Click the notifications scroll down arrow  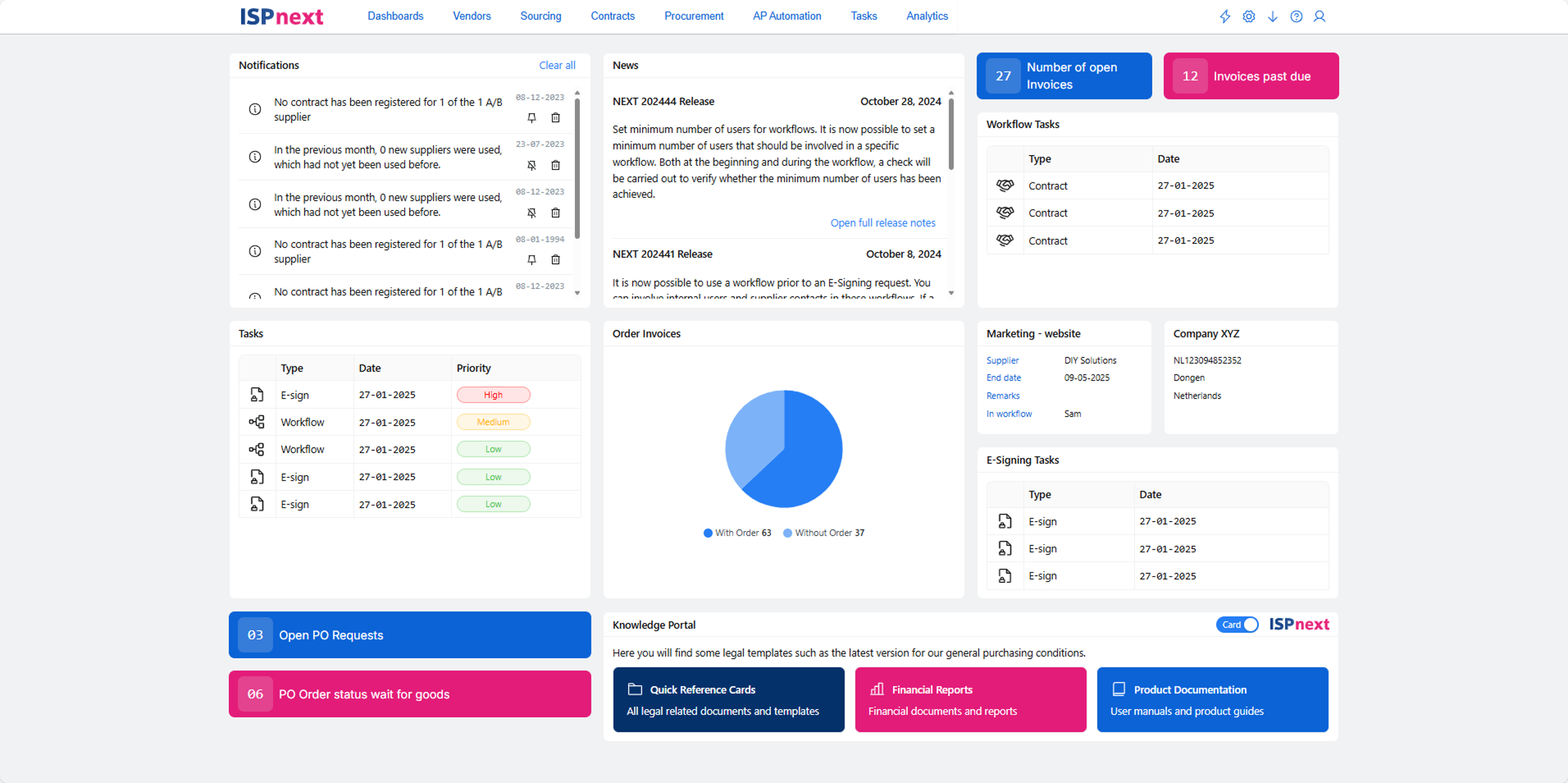(577, 293)
